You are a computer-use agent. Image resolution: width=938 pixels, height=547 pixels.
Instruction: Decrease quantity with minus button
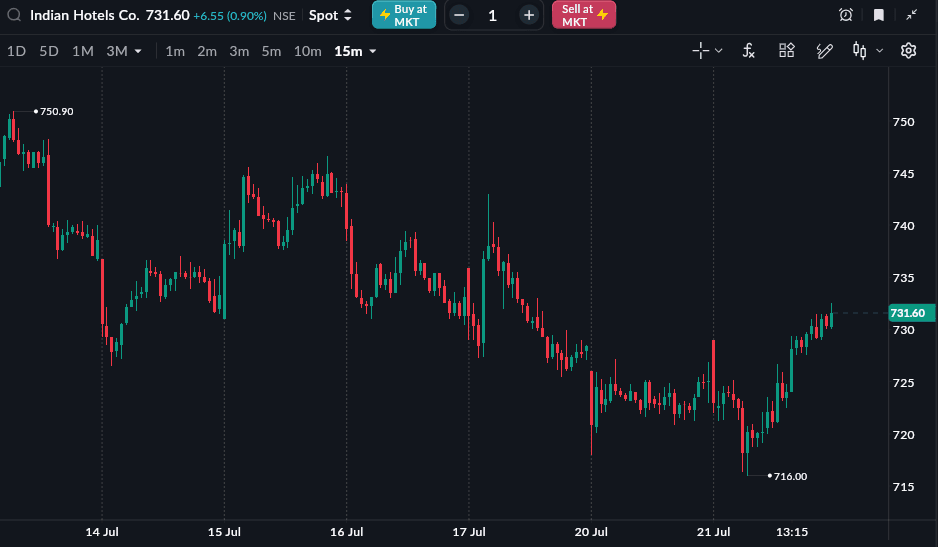459,15
